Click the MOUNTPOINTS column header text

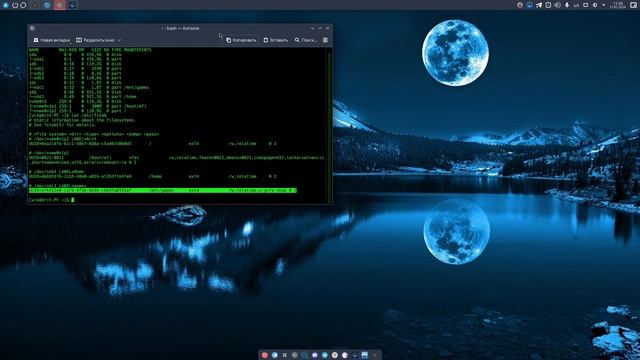click(138, 50)
